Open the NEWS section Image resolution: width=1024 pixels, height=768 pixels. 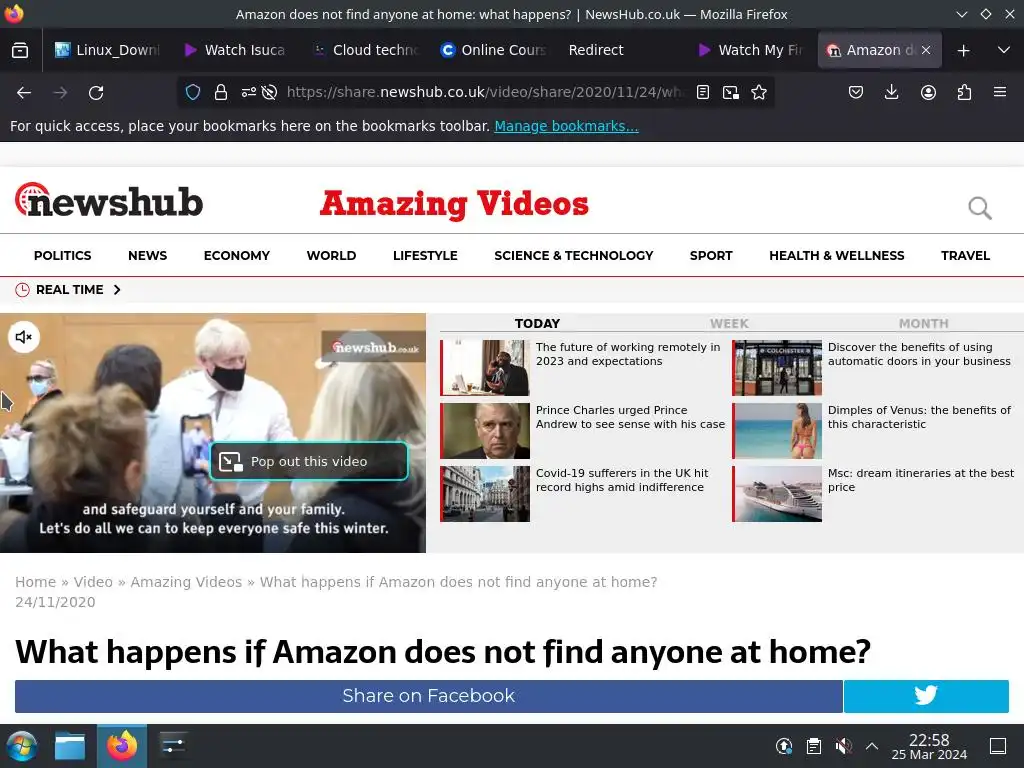pyautogui.click(x=148, y=255)
